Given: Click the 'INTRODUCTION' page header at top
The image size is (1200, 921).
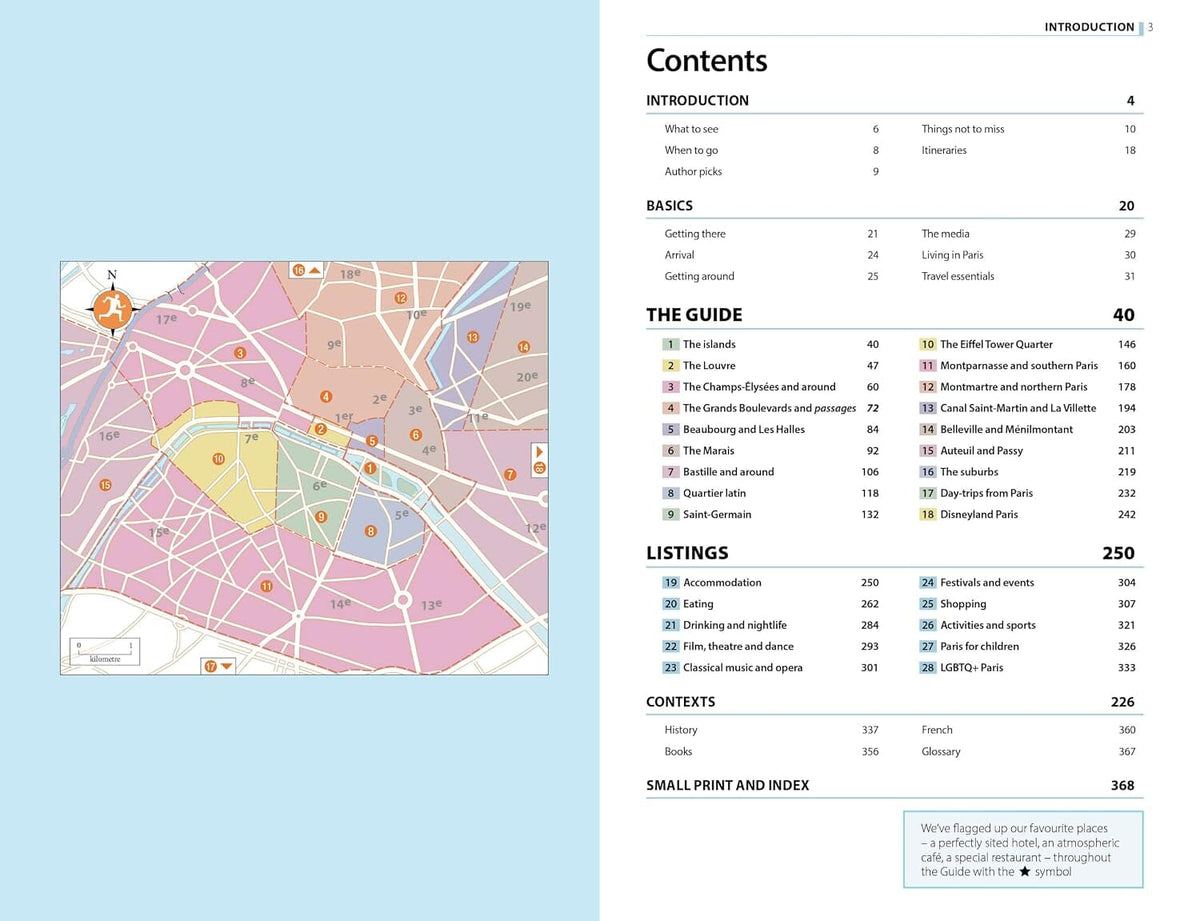Looking at the screenshot, I should tap(1089, 27).
